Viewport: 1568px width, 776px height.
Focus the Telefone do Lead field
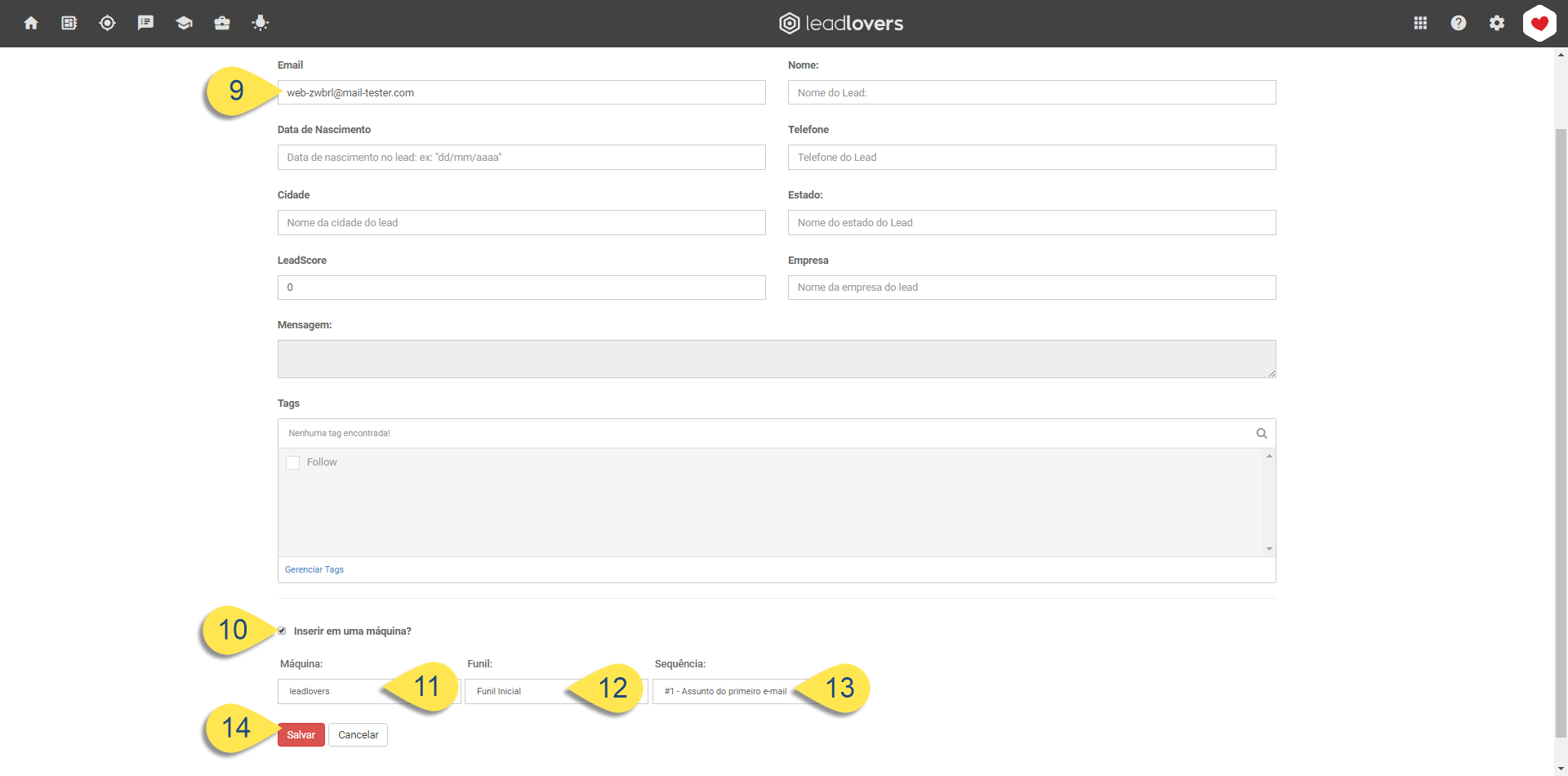pyautogui.click(x=1032, y=158)
